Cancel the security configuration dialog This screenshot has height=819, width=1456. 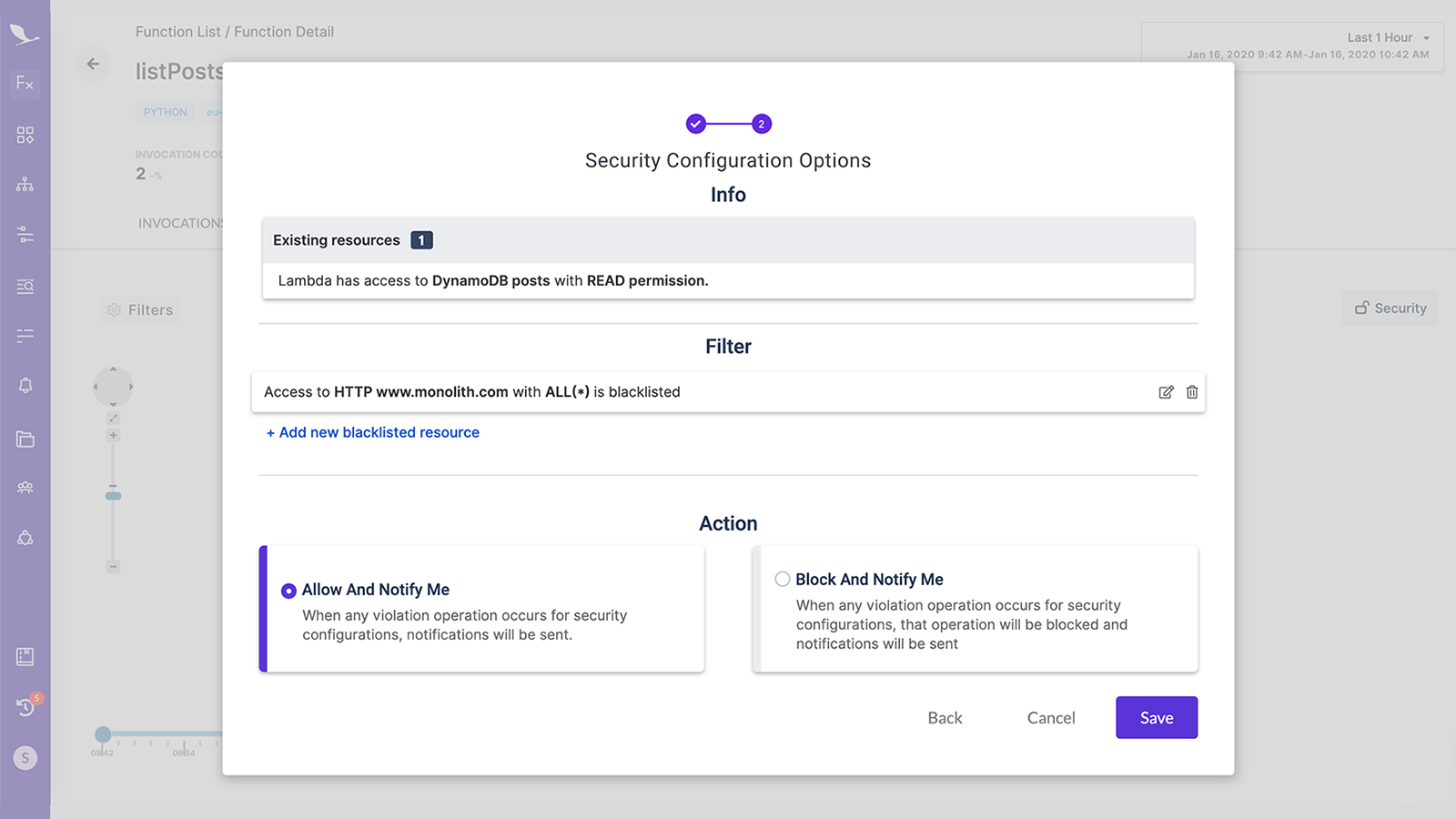point(1050,718)
